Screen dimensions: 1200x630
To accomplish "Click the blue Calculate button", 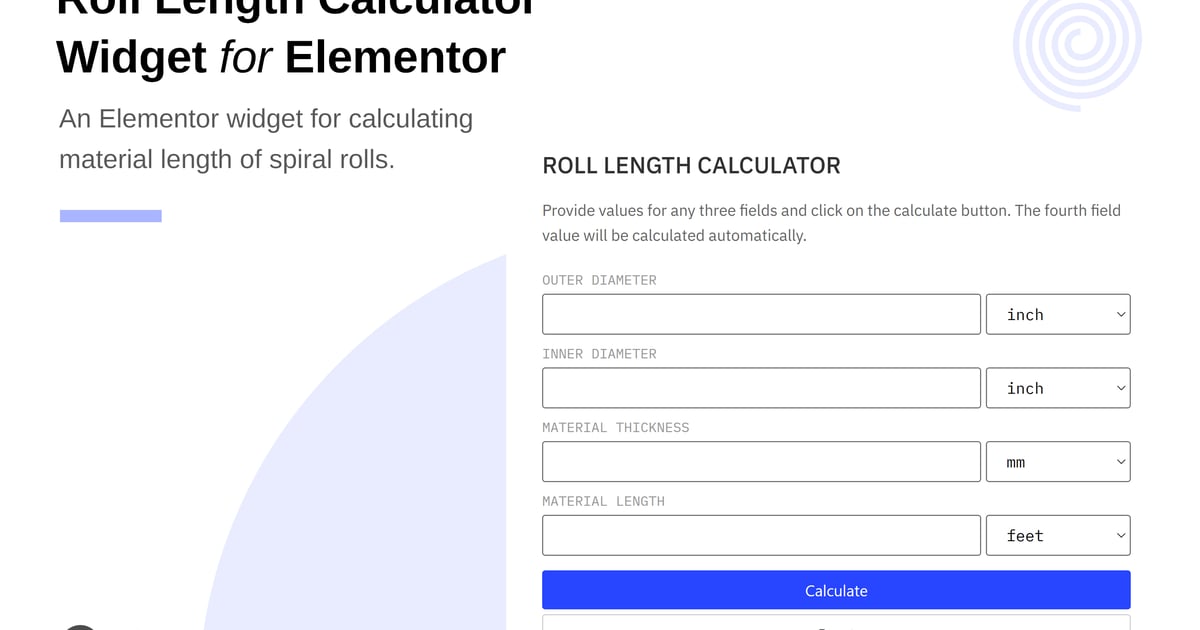I will tap(836, 590).
